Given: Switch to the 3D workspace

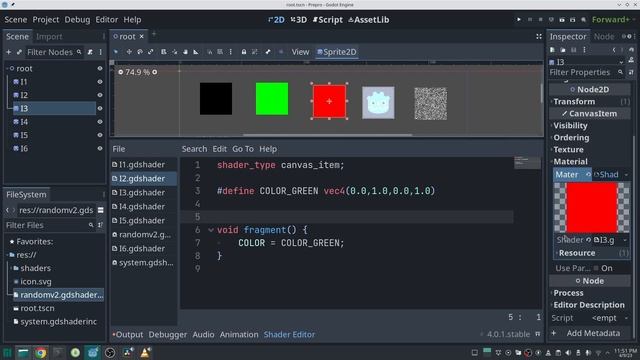Looking at the screenshot, I should click(298, 20).
